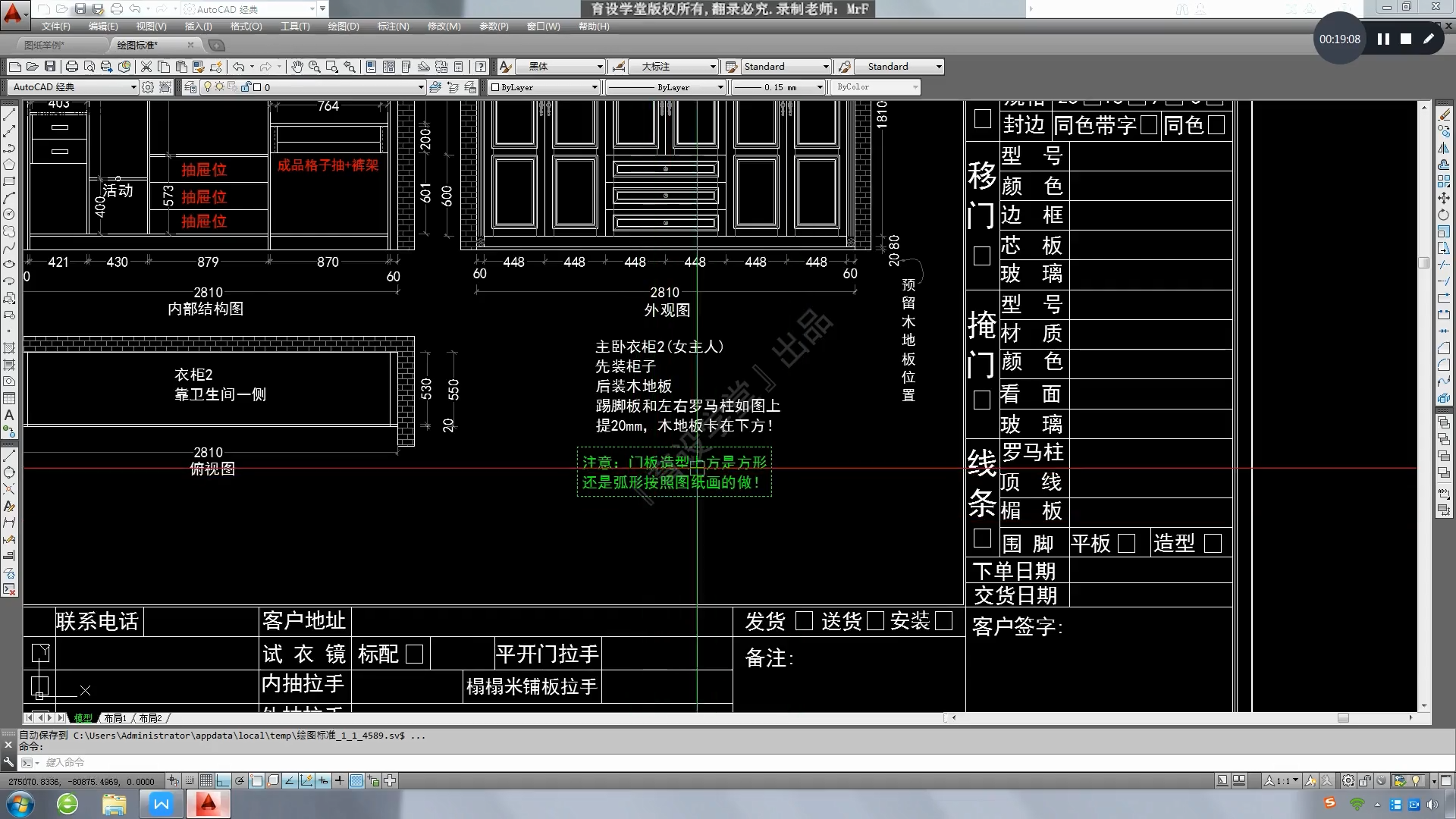Activate the Pan hand tool
This screenshot has width=1456, height=819.
(297, 67)
